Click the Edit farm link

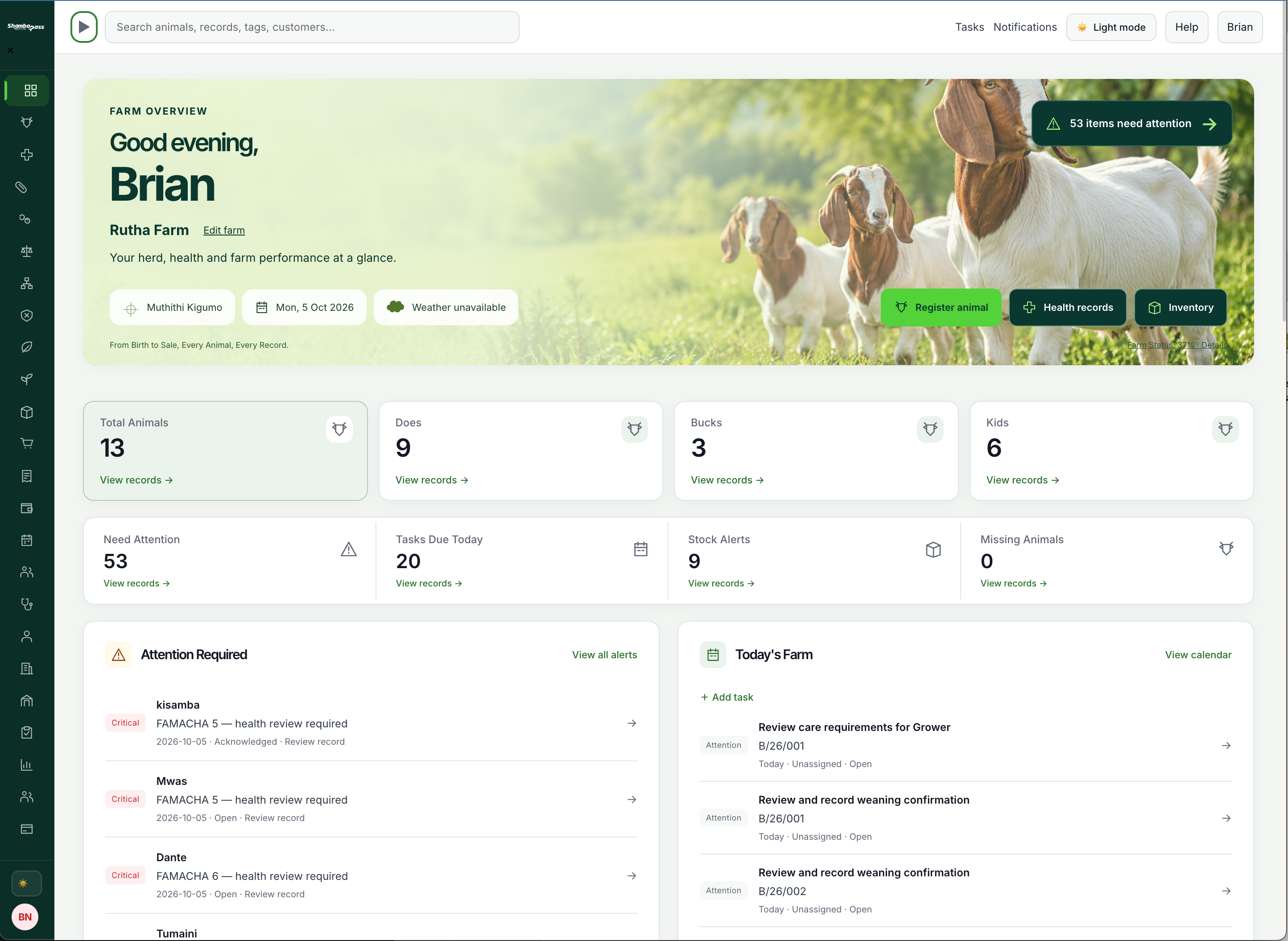pyautogui.click(x=224, y=230)
